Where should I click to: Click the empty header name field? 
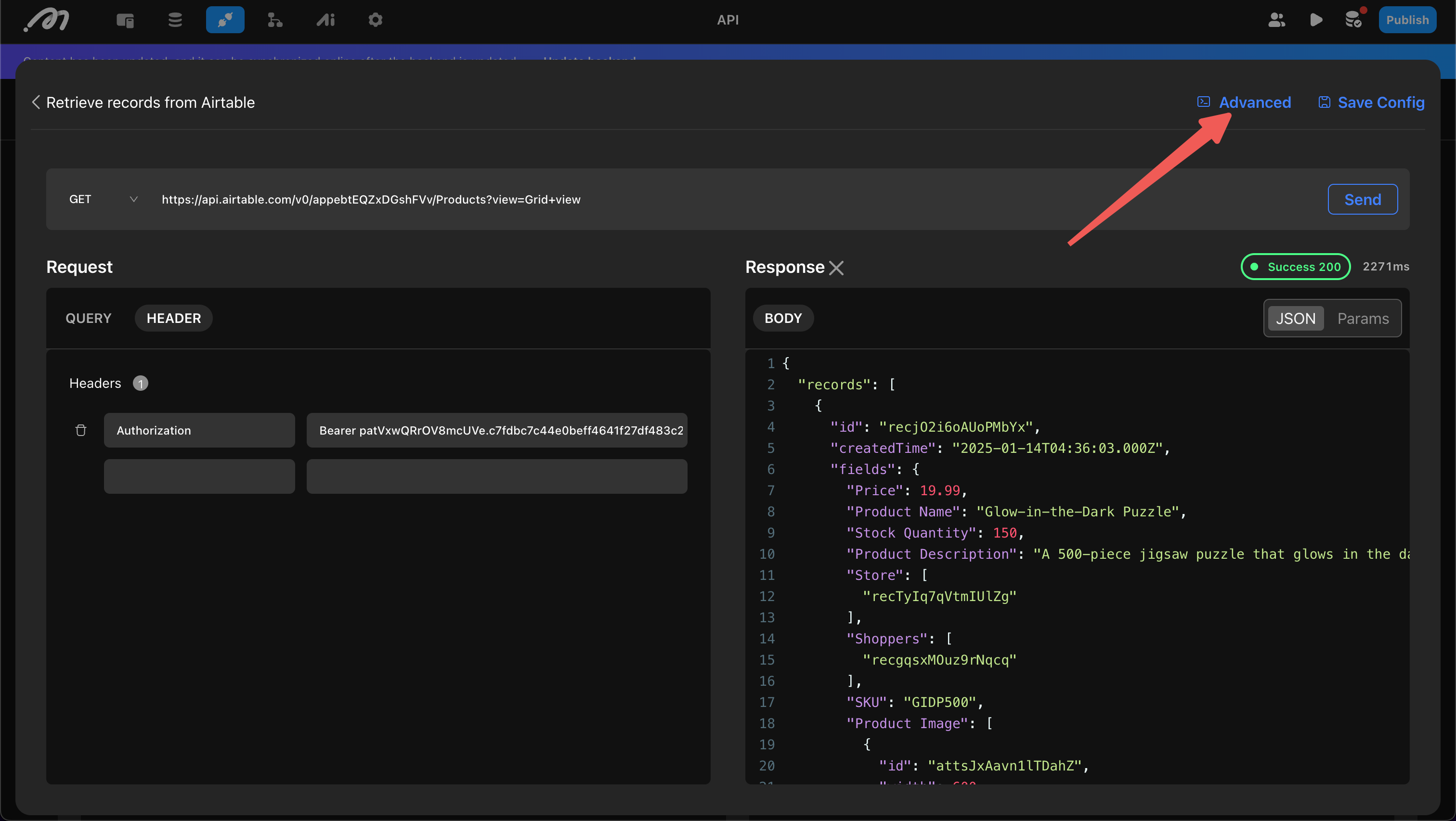click(x=199, y=476)
